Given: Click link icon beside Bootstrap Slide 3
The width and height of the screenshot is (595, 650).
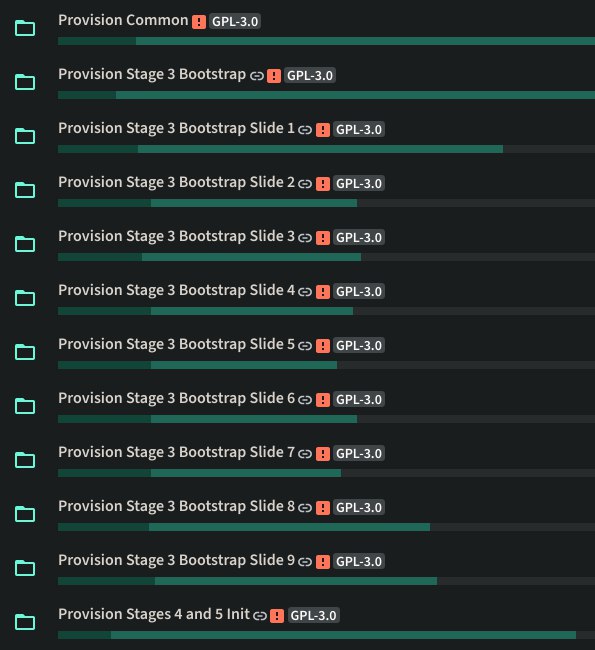Looking at the screenshot, I should [x=305, y=238].
